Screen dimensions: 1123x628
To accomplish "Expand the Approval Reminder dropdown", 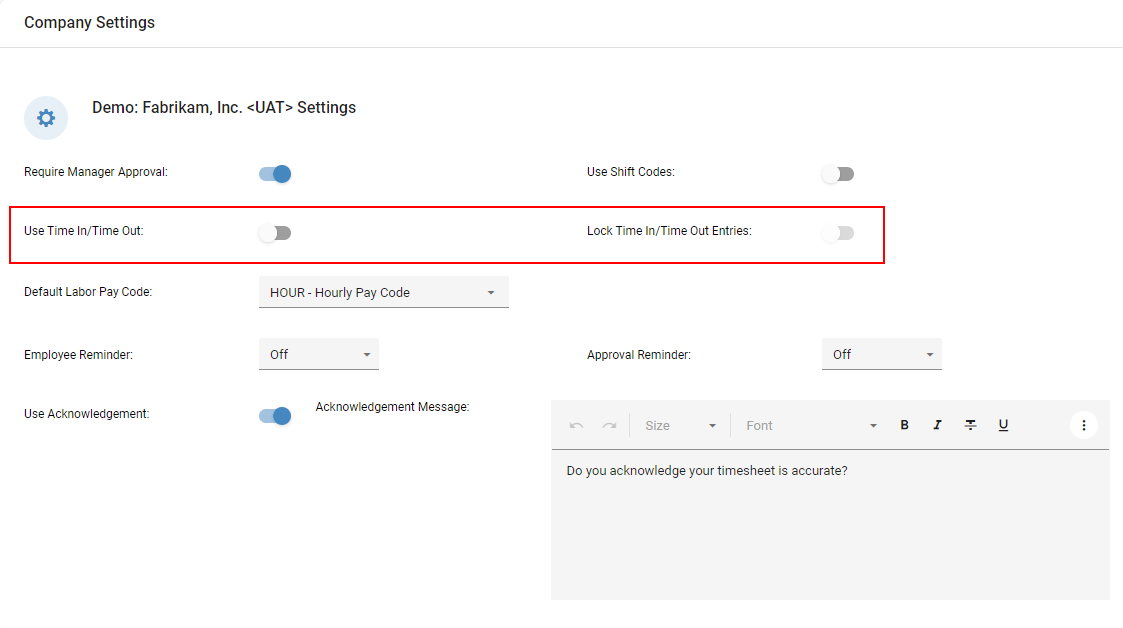I will (x=881, y=354).
